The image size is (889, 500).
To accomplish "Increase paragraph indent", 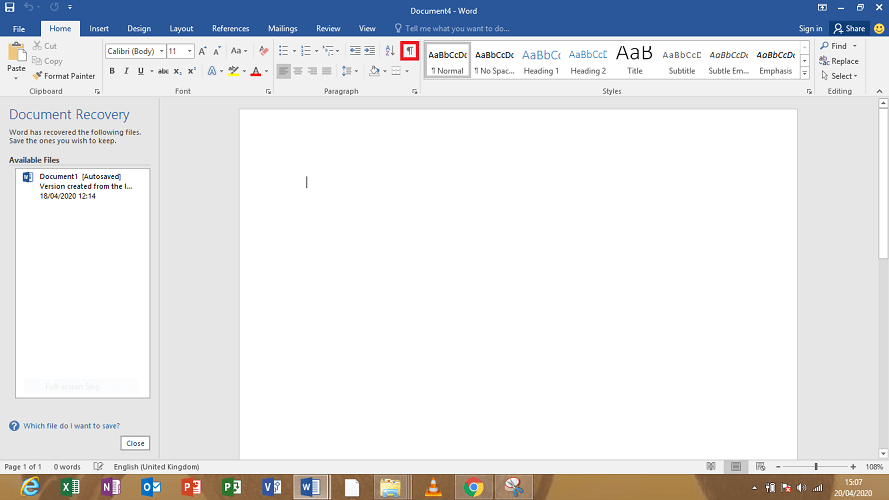I will [370, 51].
